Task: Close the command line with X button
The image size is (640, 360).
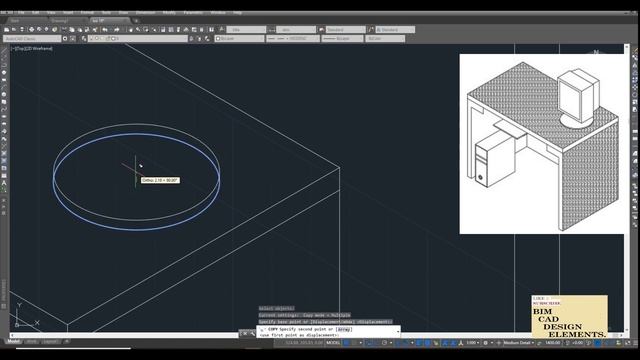Action: (x=244, y=333)
